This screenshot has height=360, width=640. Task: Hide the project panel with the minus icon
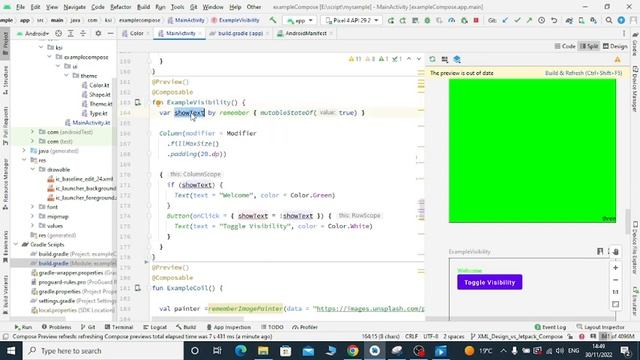(x=110, y=33)
